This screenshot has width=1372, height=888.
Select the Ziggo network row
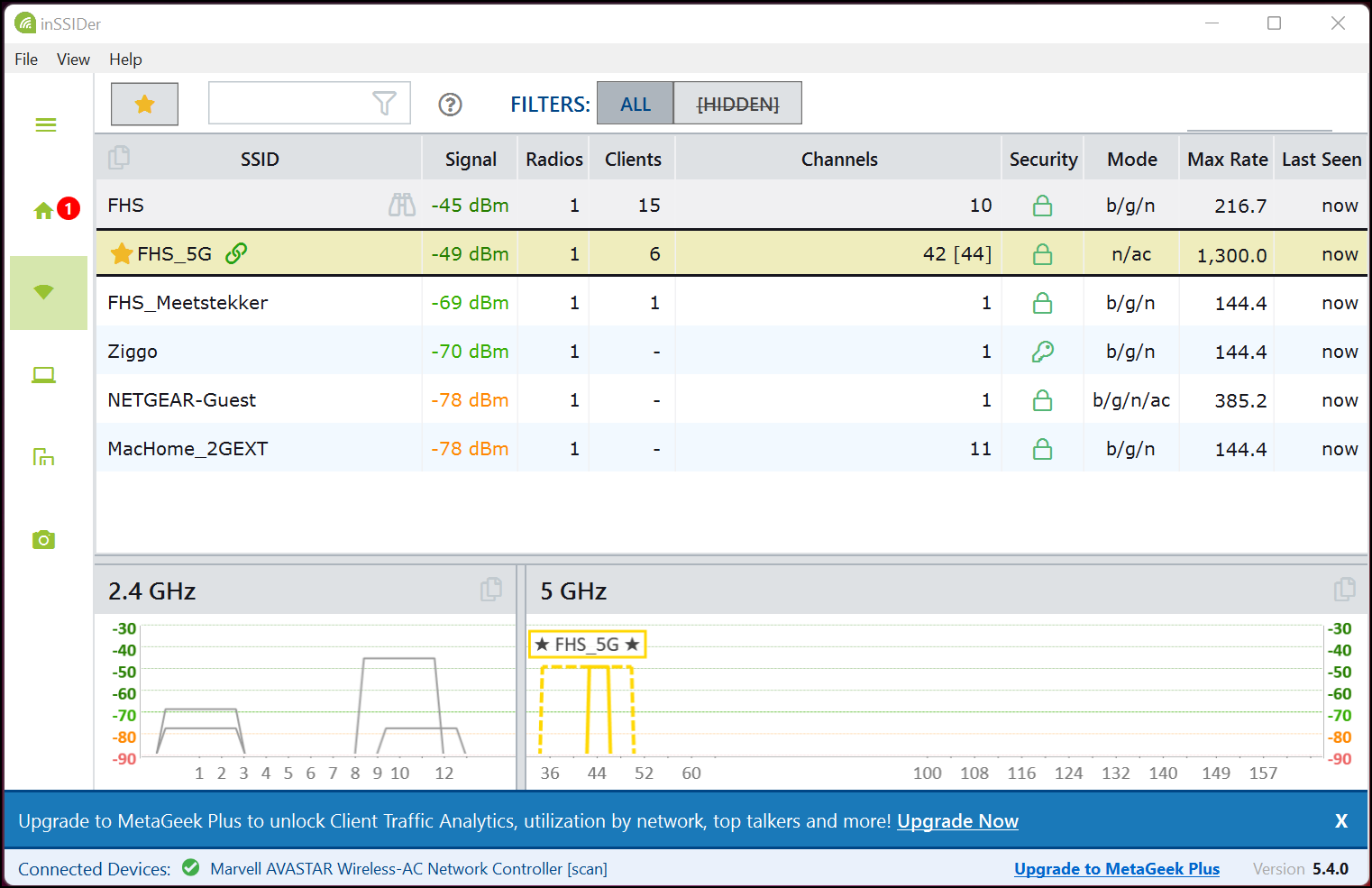click(732, 352)
